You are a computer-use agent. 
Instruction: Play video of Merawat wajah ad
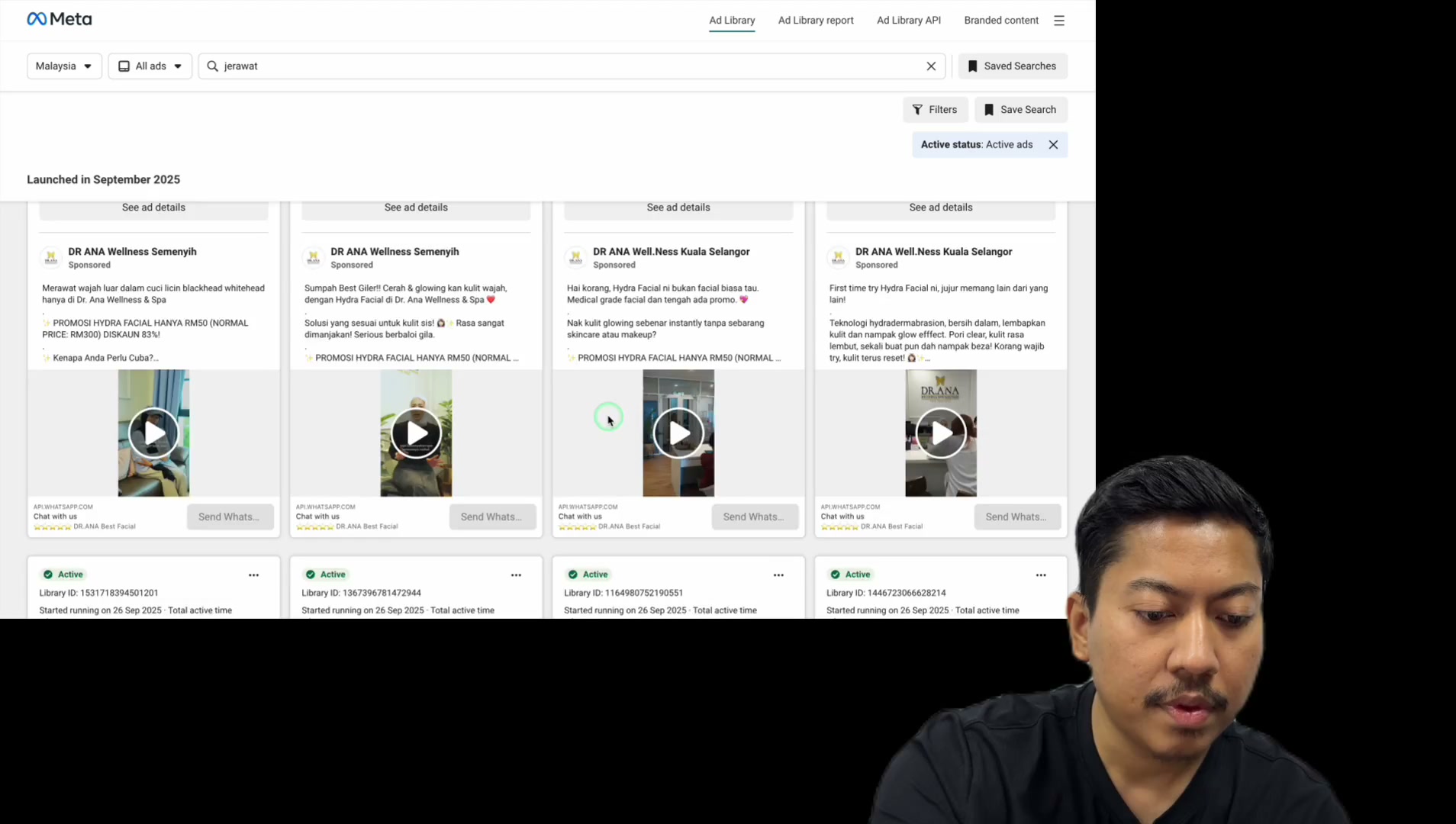point(153,433)
